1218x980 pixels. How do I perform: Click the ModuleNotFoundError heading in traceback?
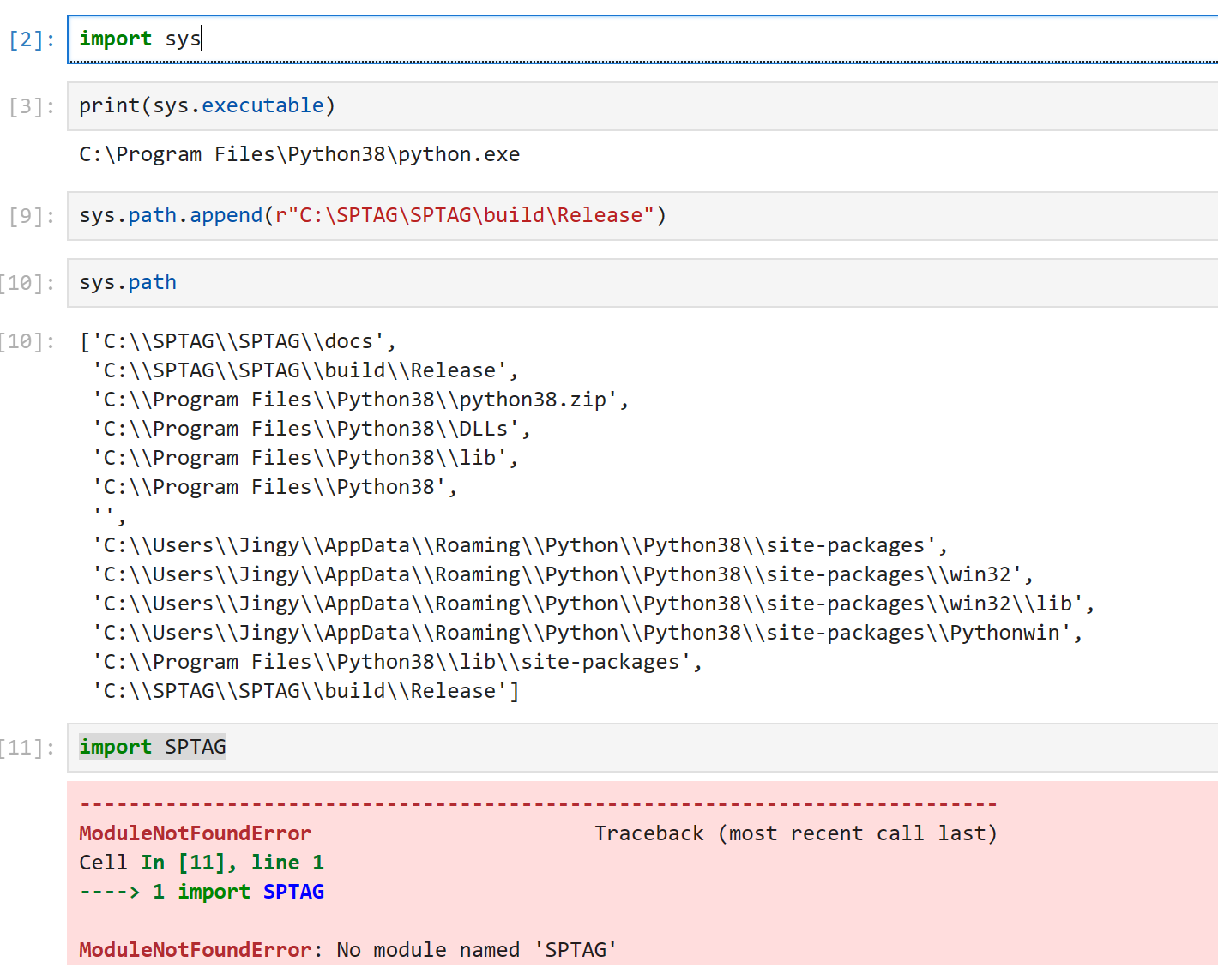click(x=194, y=833)
